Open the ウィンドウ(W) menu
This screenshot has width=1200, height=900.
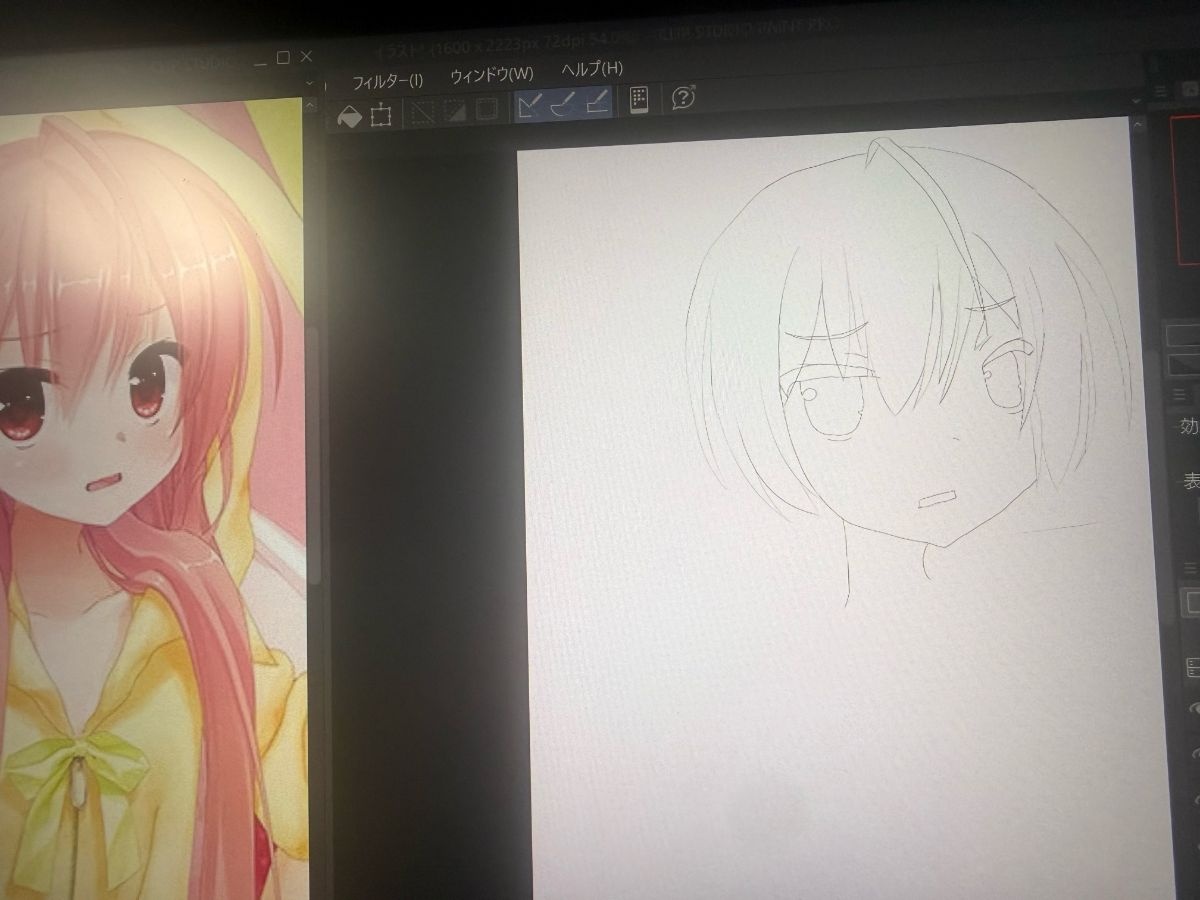pyautogui.click(x=491, y=74)
